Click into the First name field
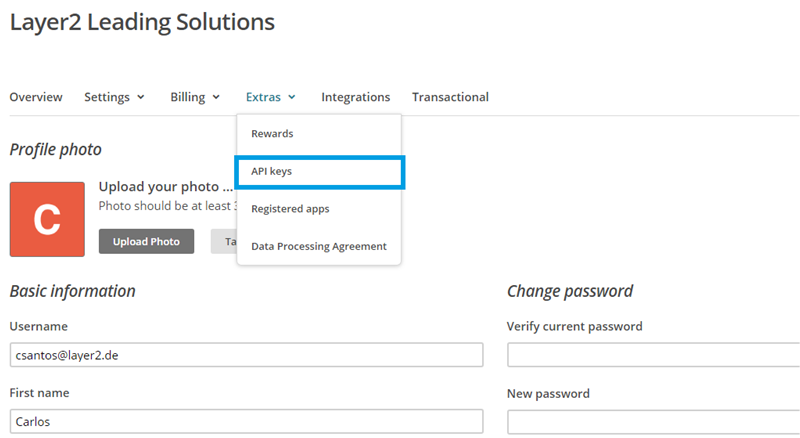This screenshot has width=800, height=438. 246,421
